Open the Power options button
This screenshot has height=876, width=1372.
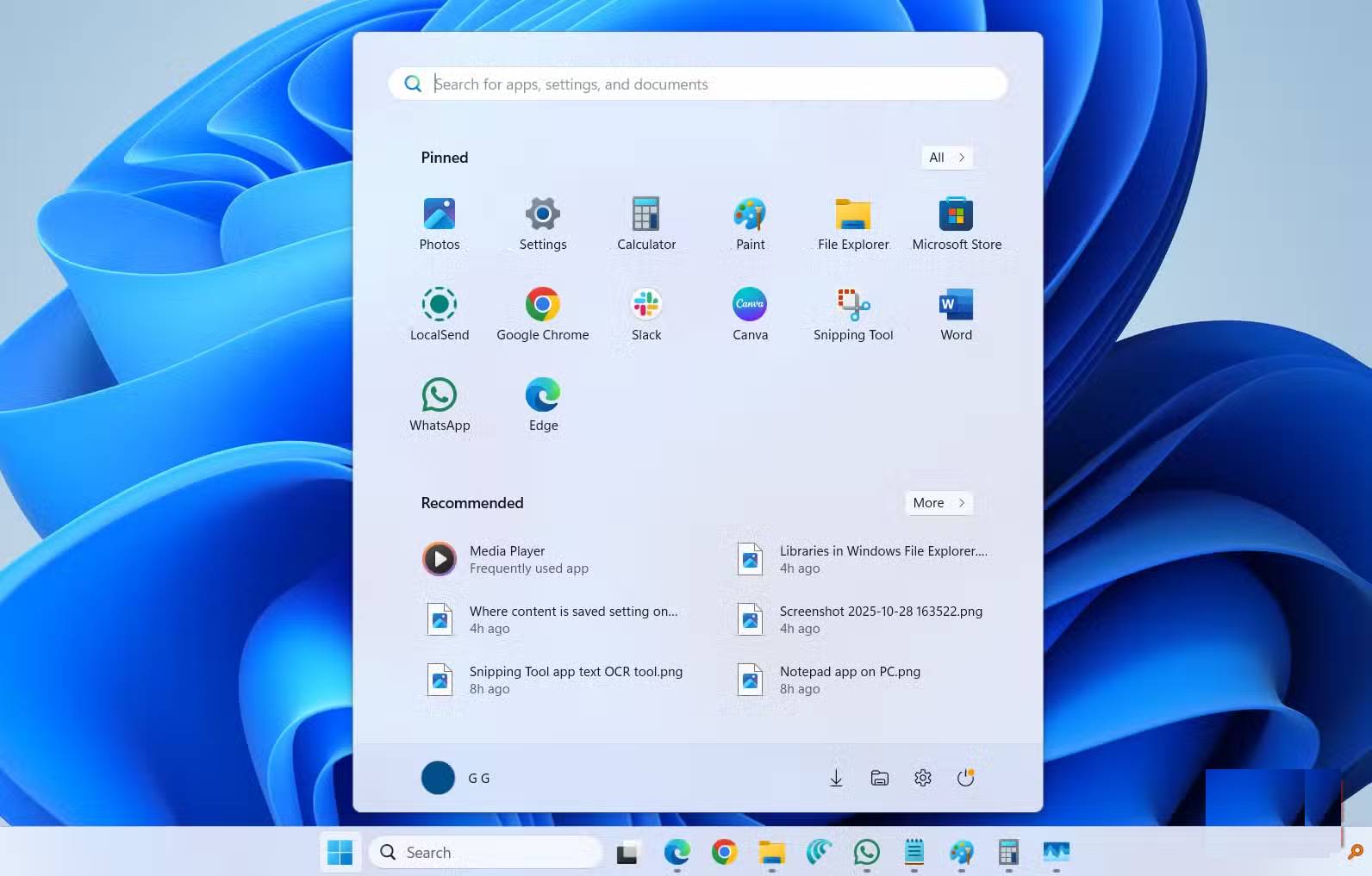point(965,778)
